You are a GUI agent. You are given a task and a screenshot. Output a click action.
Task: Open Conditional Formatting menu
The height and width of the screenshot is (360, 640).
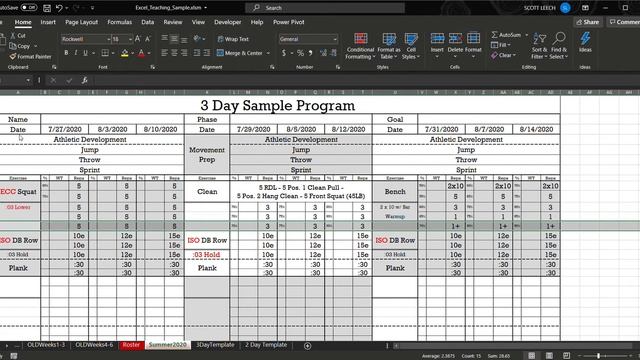(x=360, y=46)
